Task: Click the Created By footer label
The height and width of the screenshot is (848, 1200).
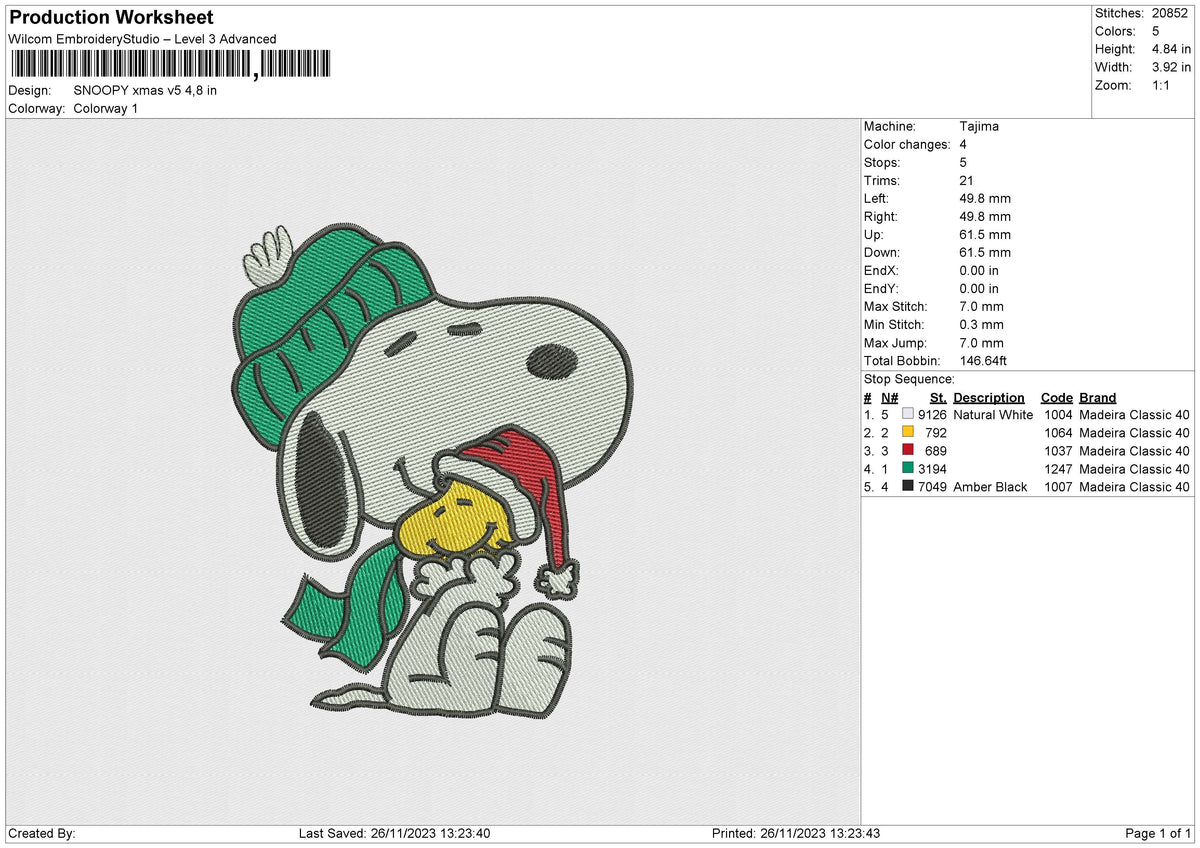Action: (42, 834)
